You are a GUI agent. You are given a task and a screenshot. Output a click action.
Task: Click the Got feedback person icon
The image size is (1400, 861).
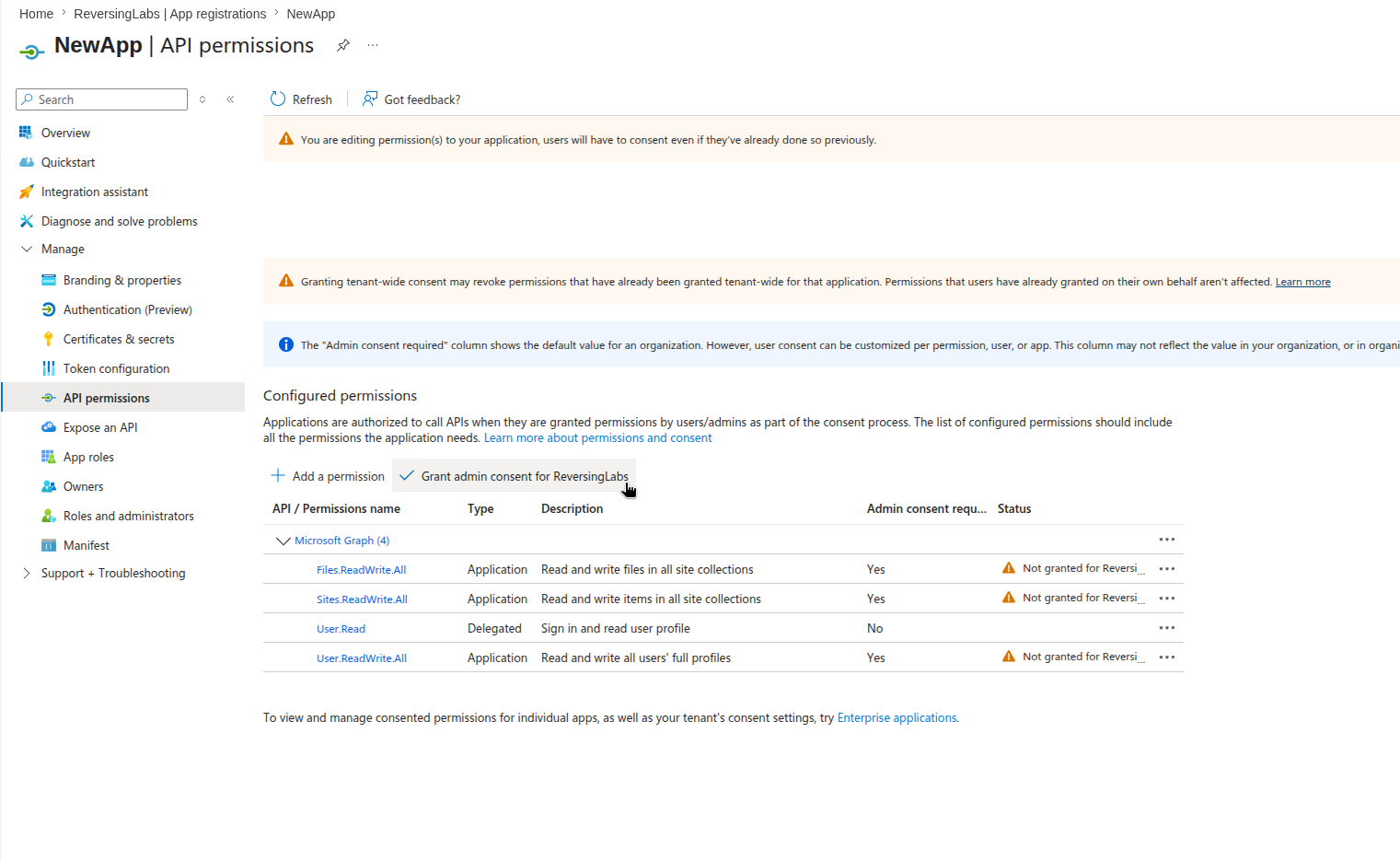point(370,99)
